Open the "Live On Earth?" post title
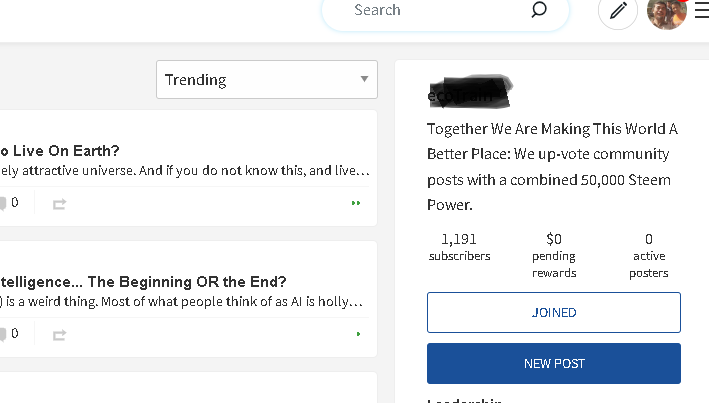 (60, 151)
